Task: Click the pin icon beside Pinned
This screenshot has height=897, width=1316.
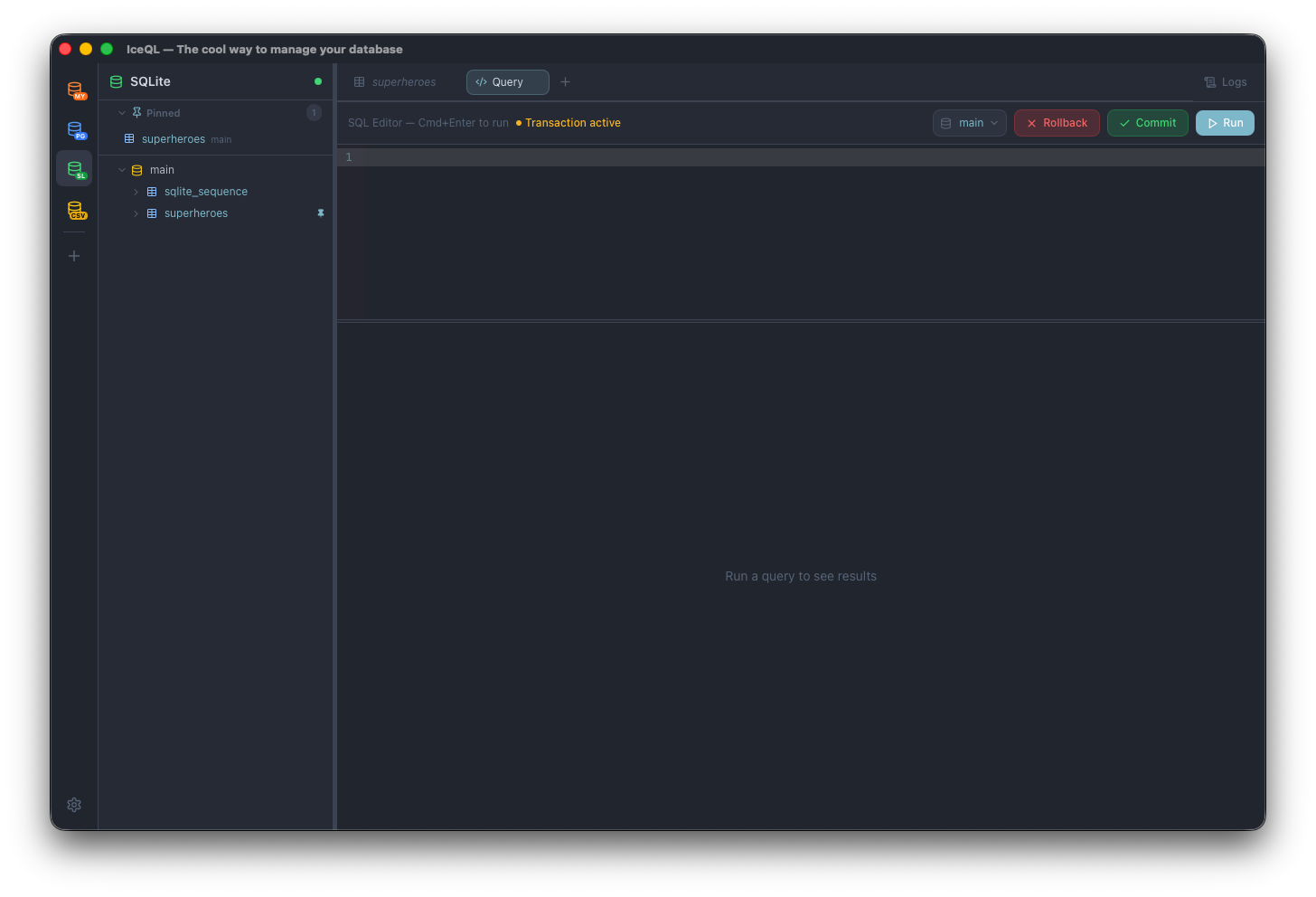Action: [x=136, y=113]
